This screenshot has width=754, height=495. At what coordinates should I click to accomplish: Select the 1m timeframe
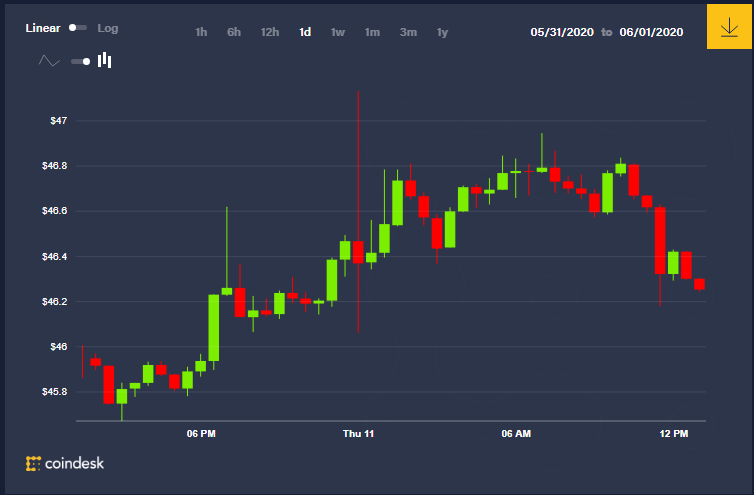pos(372,32)
